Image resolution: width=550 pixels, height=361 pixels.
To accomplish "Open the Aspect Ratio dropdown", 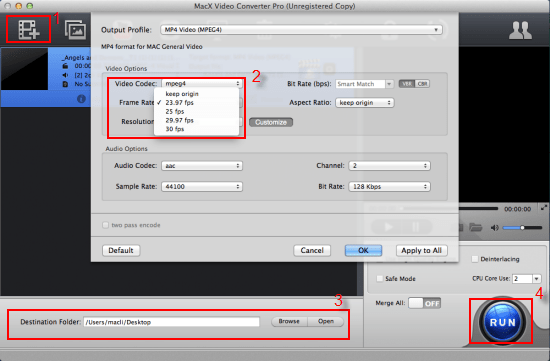I will 364,102.
